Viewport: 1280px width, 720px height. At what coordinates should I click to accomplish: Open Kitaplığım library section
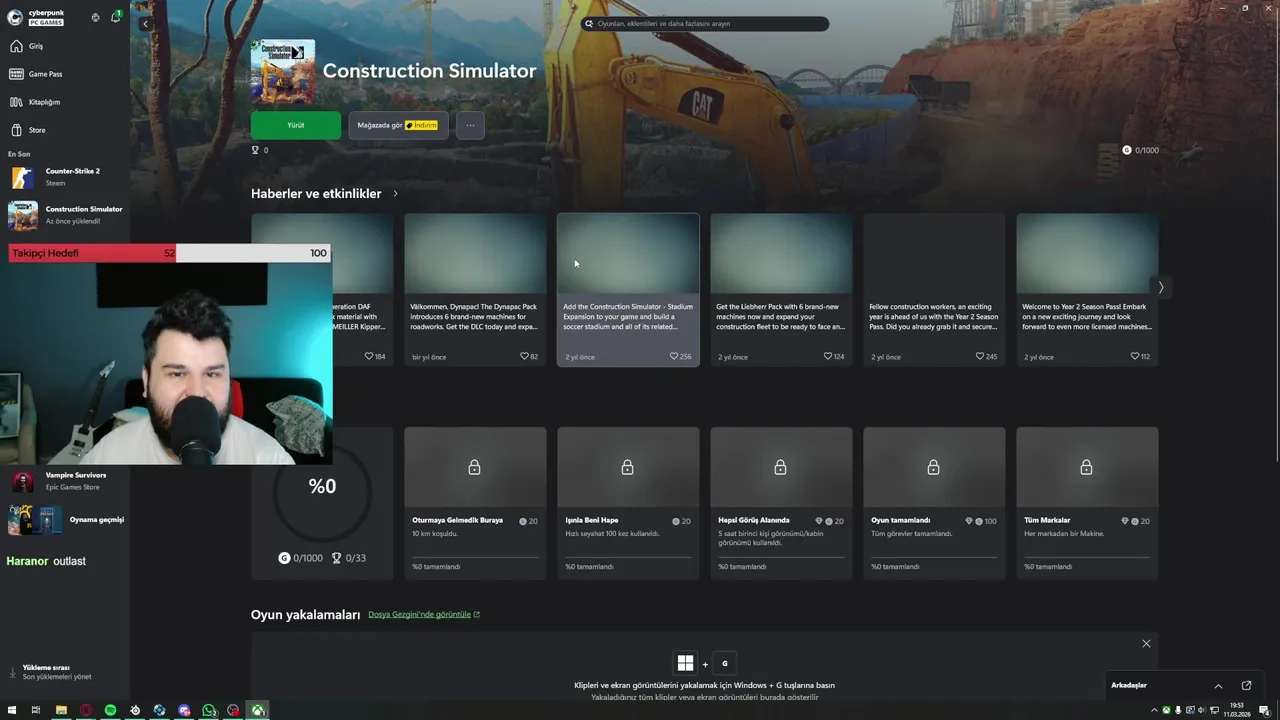tap(64, 102)
